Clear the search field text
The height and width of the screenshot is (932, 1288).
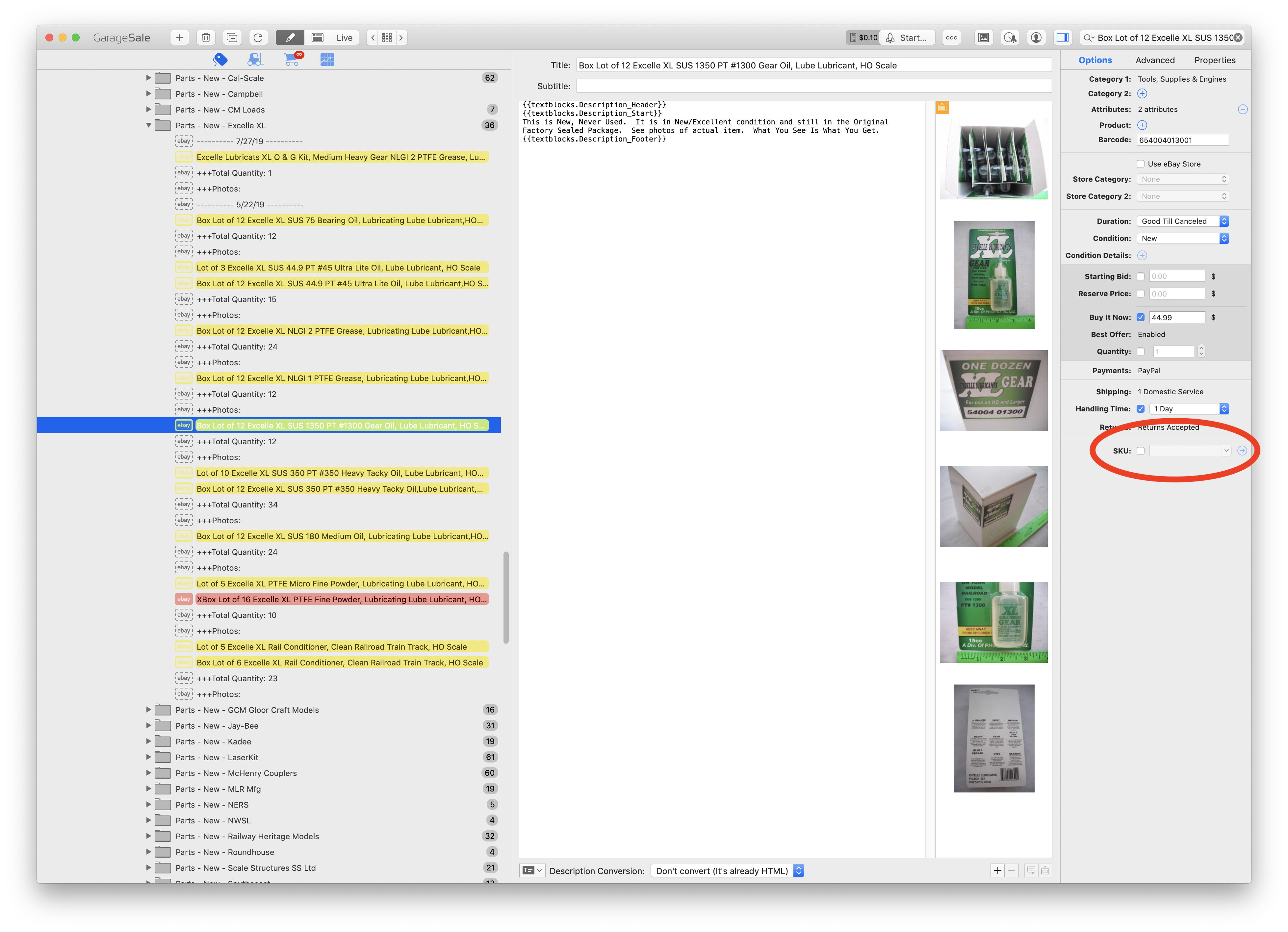tap(1238, 38)
